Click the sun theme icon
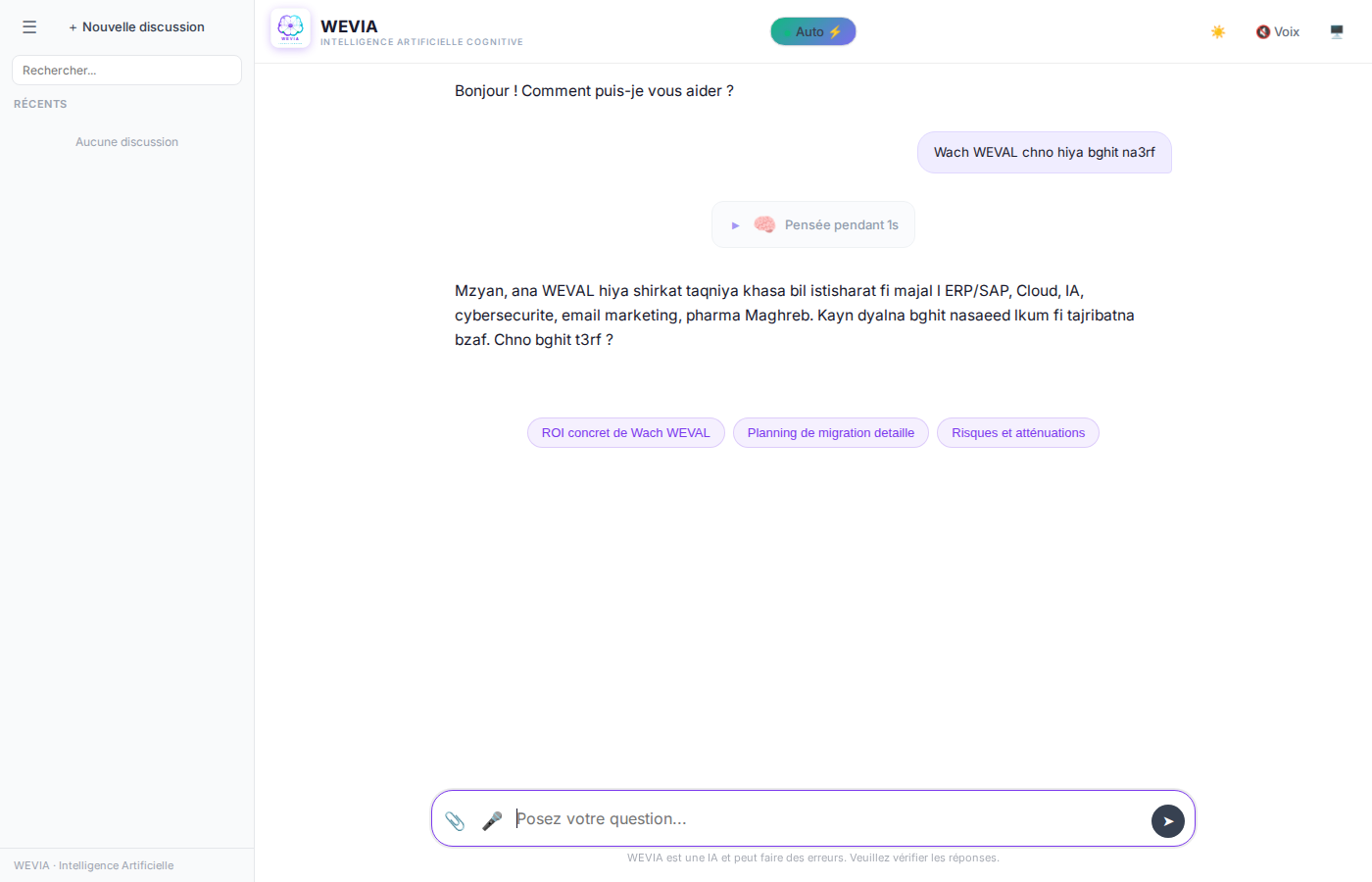The height and width of the screenshot is (882, 1372). (1218, 32)
